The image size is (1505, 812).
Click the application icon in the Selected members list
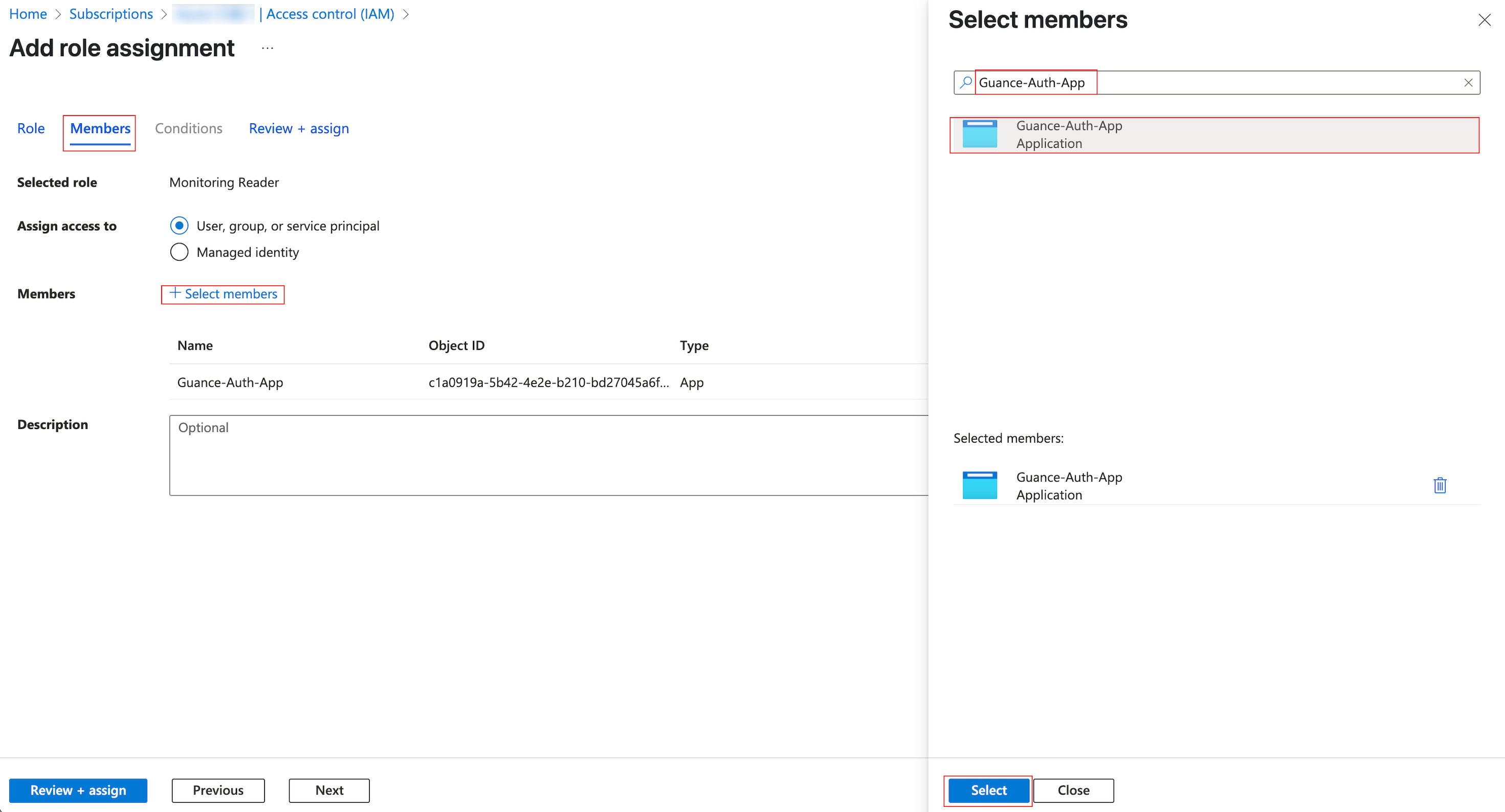(980, 485)
